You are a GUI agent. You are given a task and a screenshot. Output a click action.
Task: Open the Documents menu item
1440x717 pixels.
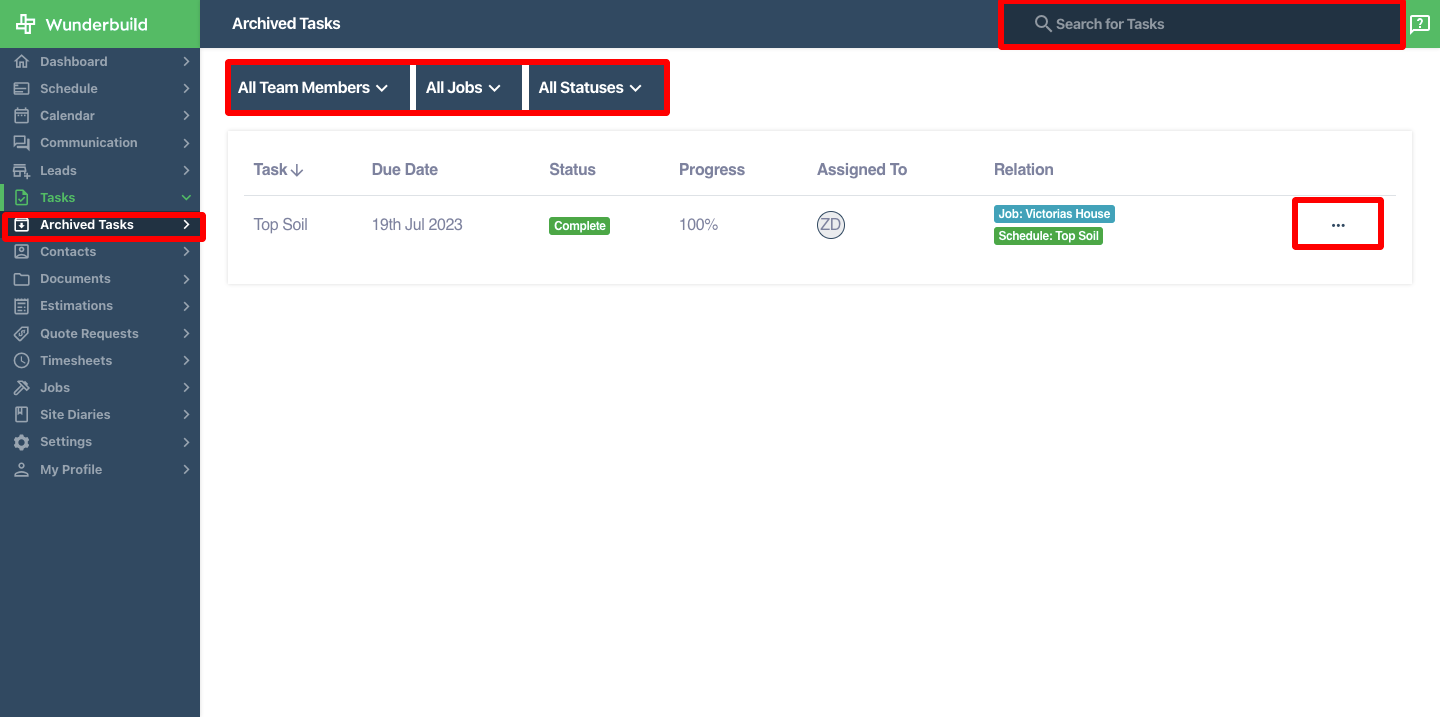click(100, 279)
